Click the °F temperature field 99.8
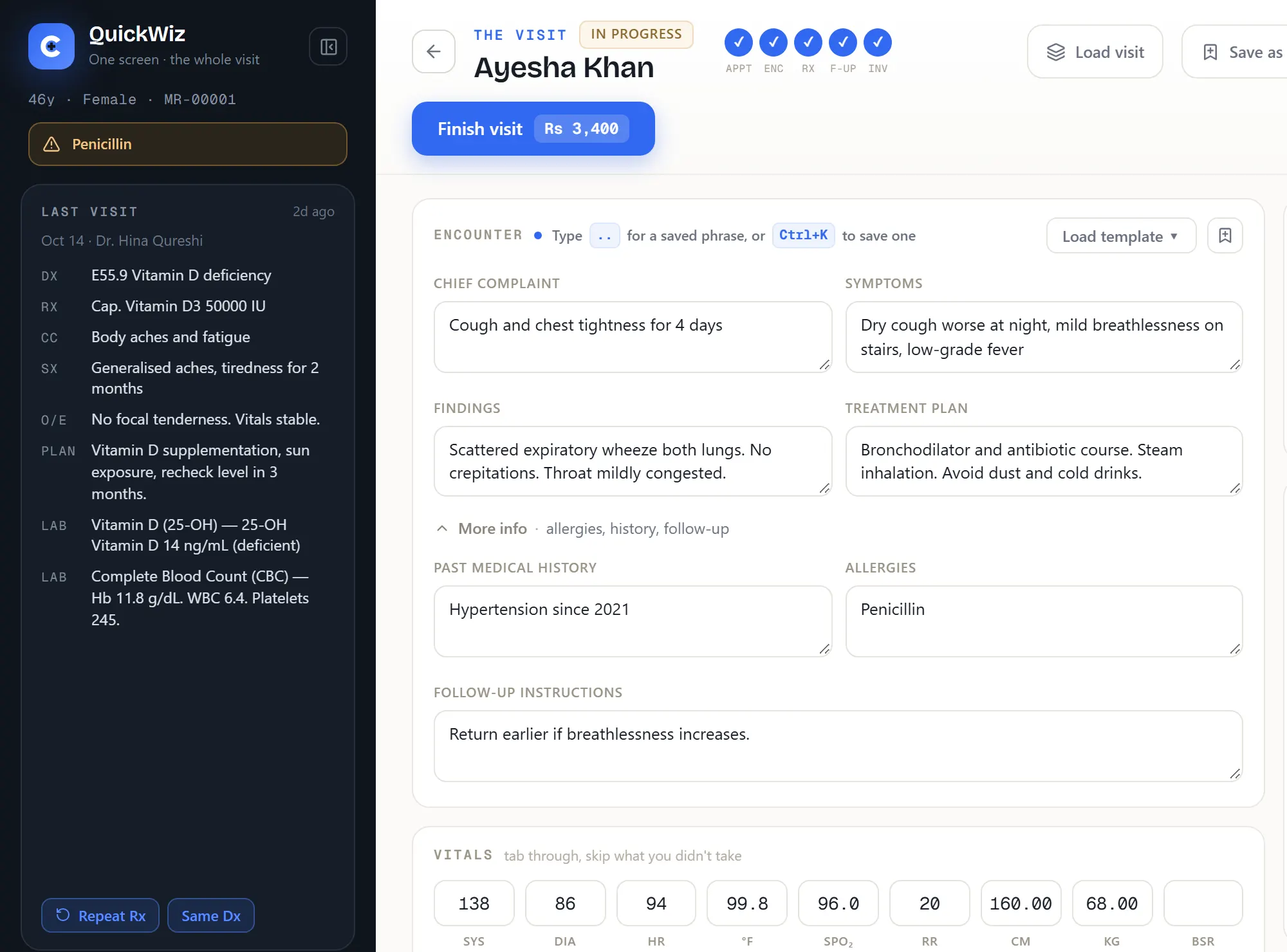The width and height of the screenshot is (1287, 952). pos(747,903)
